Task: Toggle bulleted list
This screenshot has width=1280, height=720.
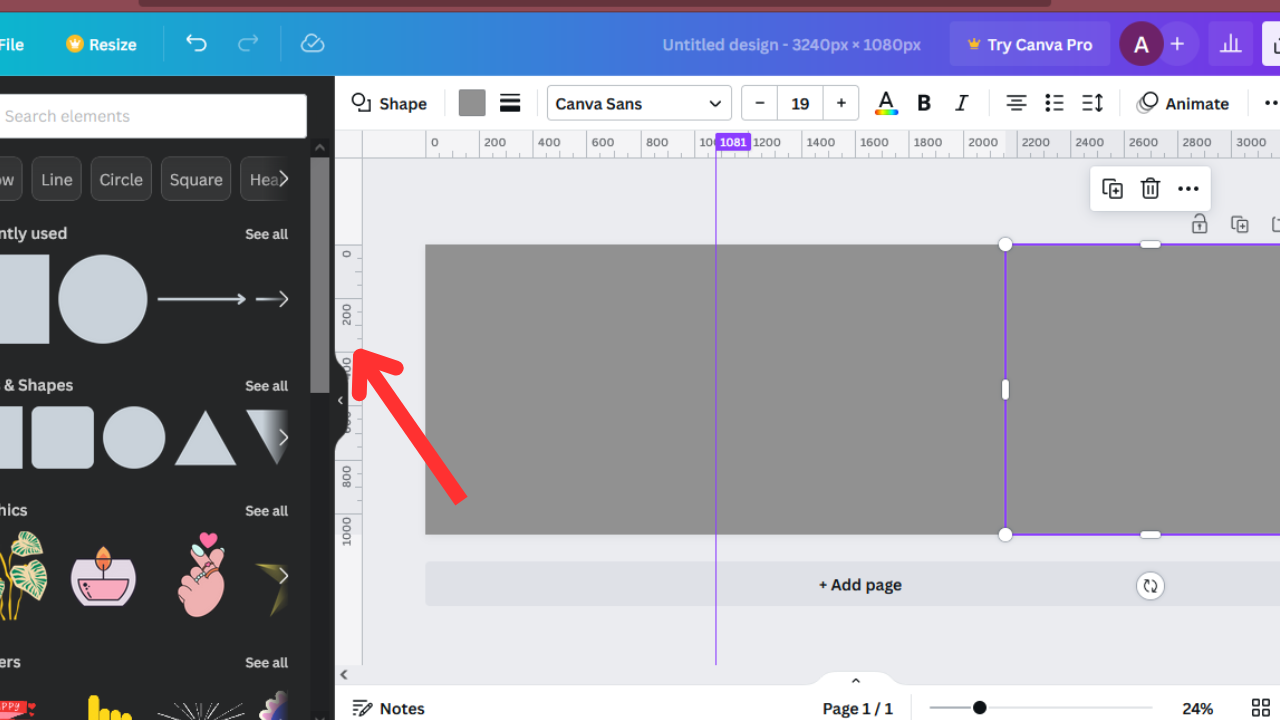Action: 1054,103
